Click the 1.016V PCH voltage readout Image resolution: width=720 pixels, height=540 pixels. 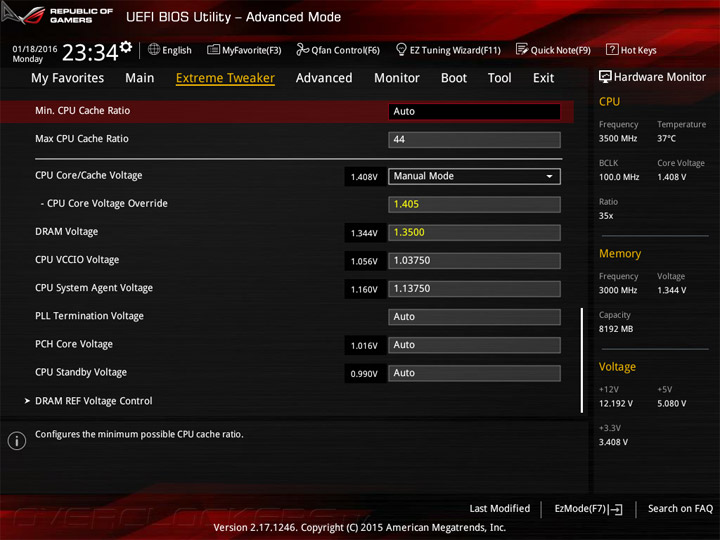click(365, 345)
